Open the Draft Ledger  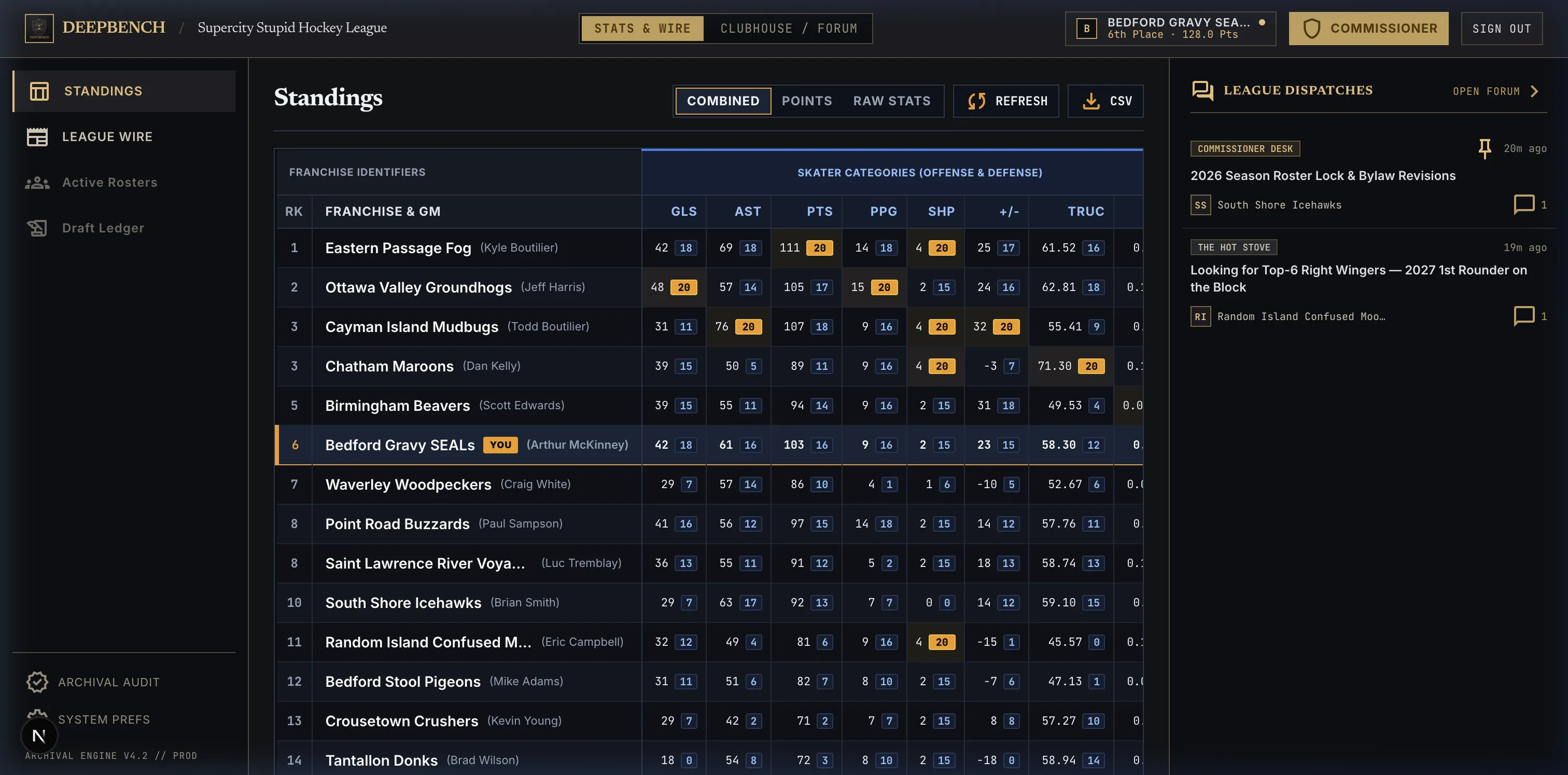click(x=124, y=228)
